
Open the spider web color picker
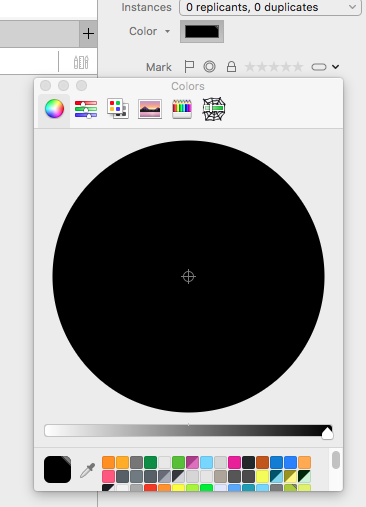(214, 109)
